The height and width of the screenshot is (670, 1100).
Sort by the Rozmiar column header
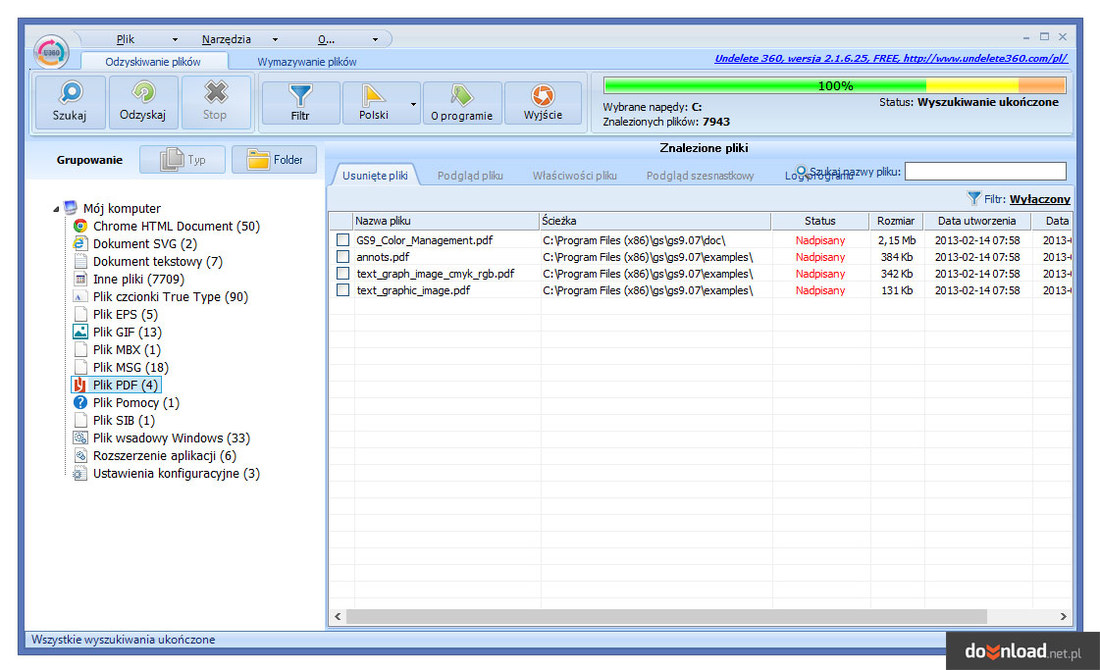click(x=896, y=221)
